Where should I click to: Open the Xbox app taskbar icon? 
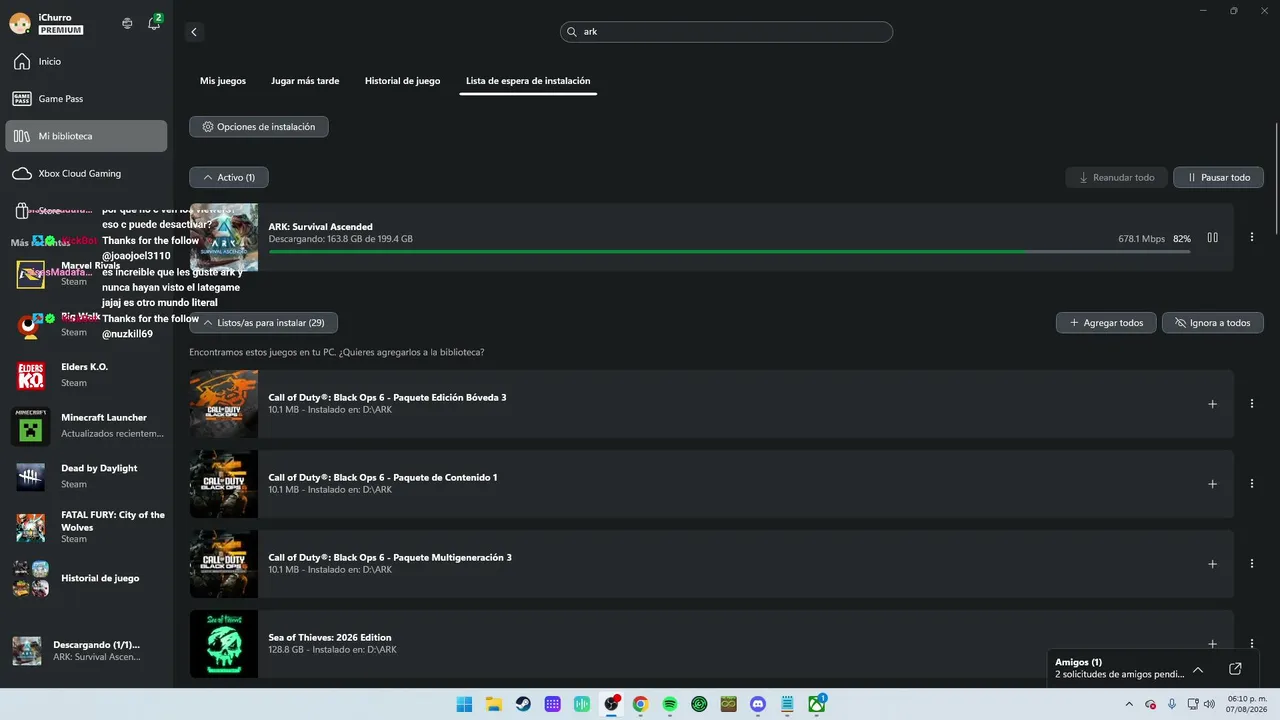816,704
